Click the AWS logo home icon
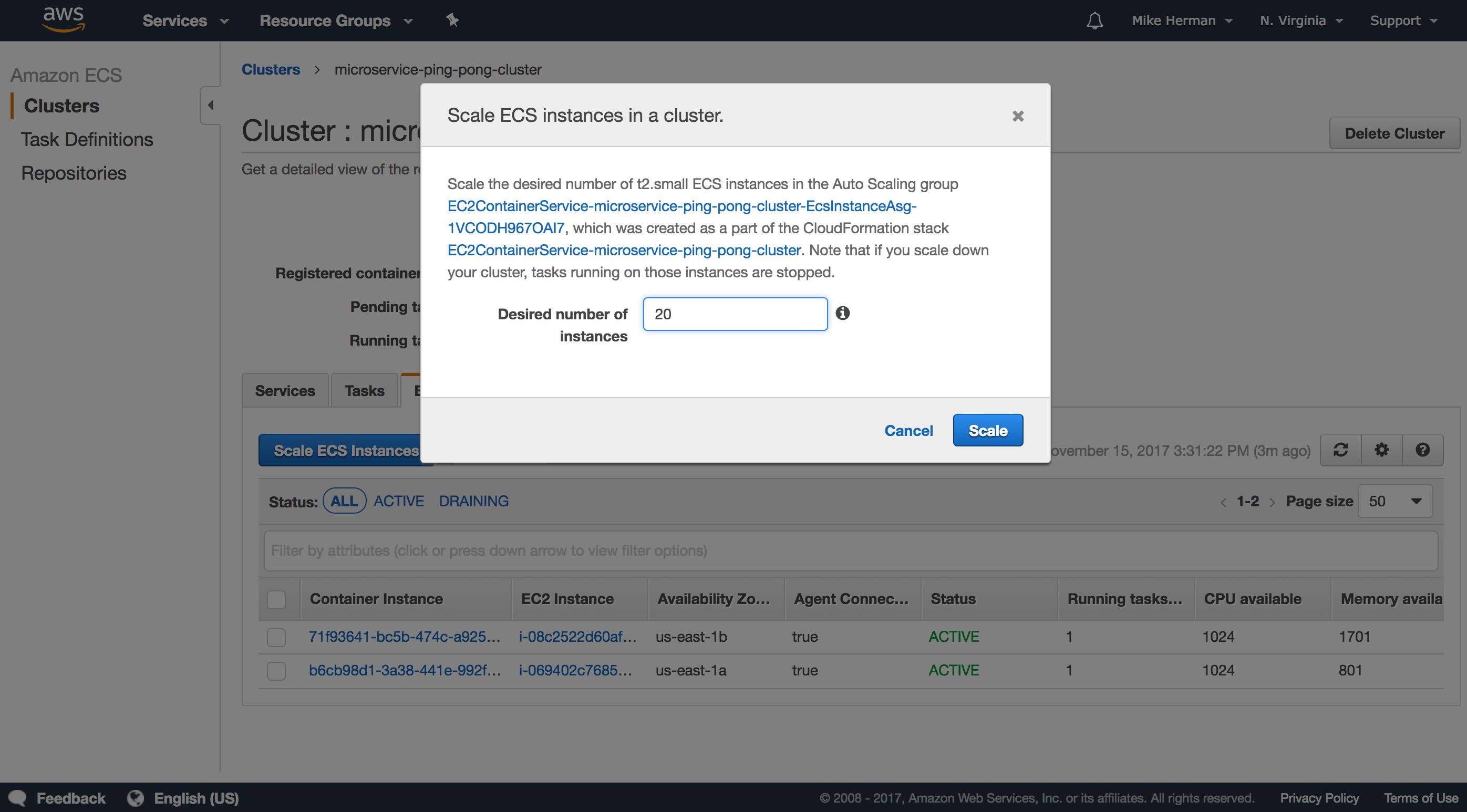The height and width of the screenshot is (812, 1467). [x=64, y=19]
